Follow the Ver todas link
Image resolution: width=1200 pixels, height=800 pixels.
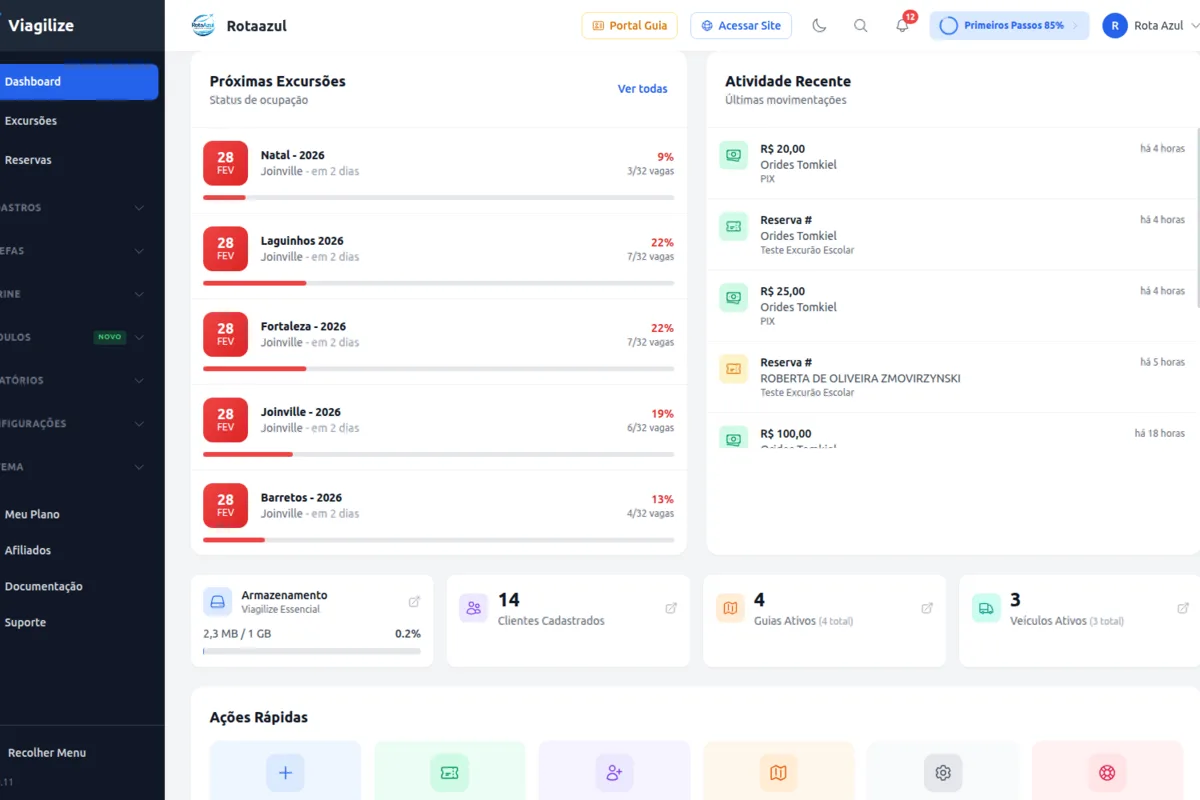(x=642, y=89)
